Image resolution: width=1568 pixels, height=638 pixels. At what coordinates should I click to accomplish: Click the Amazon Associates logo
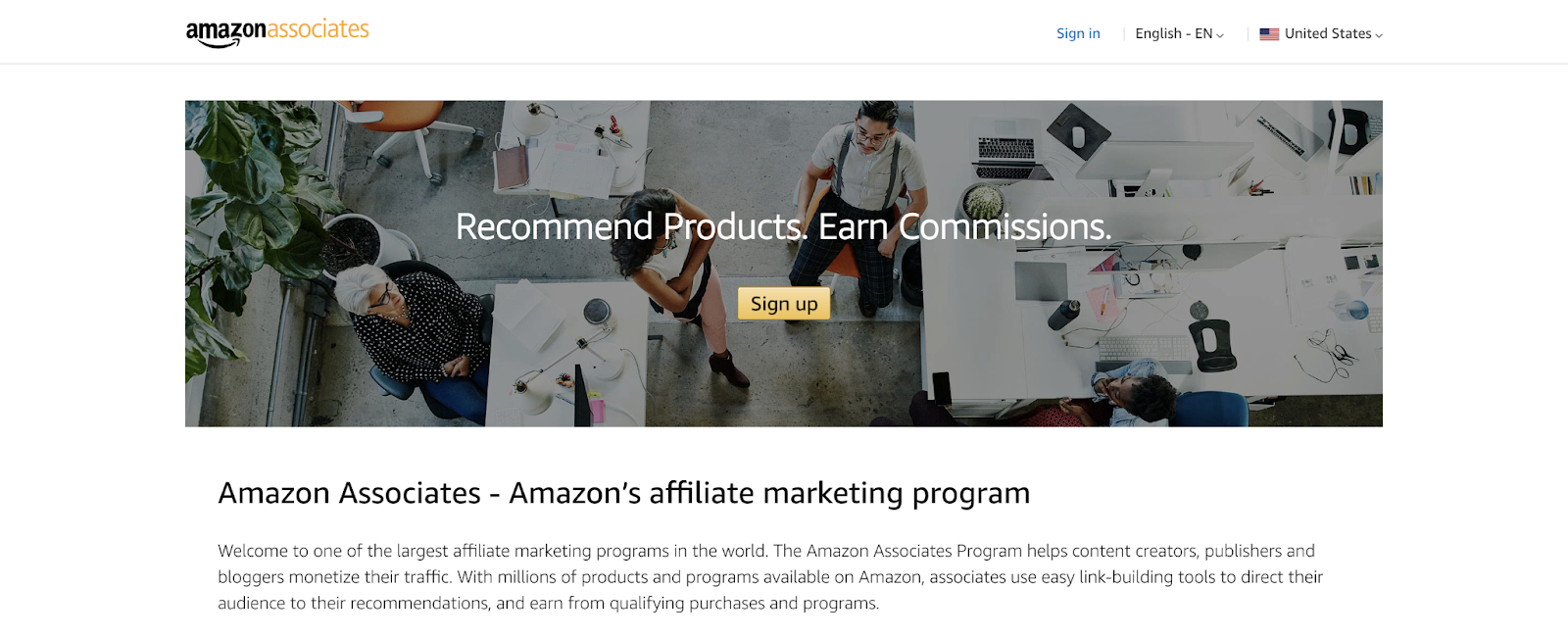coord(277,32)
